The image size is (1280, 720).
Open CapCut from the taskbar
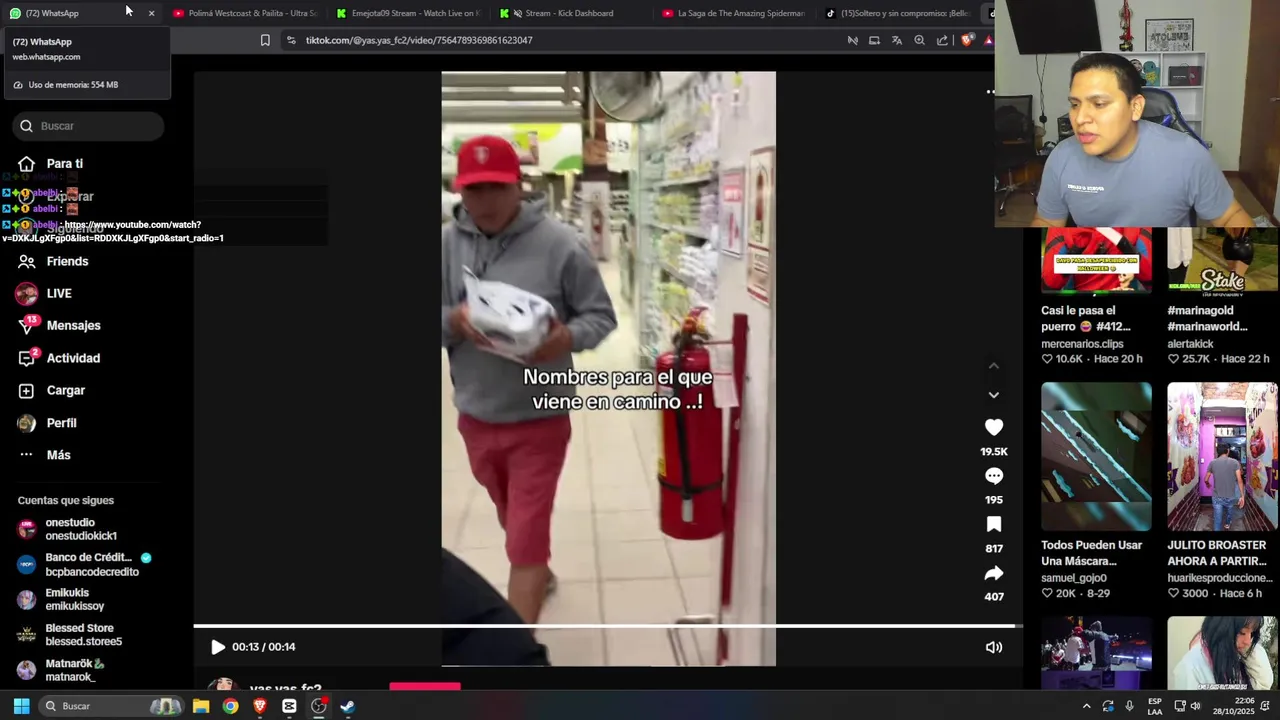pyautogui.click(x=289, y=706)
